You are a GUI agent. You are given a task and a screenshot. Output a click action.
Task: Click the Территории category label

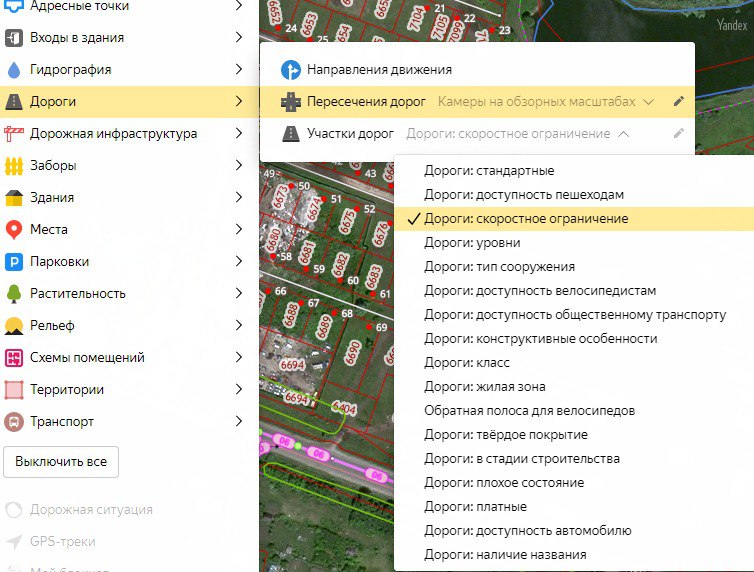67,390
